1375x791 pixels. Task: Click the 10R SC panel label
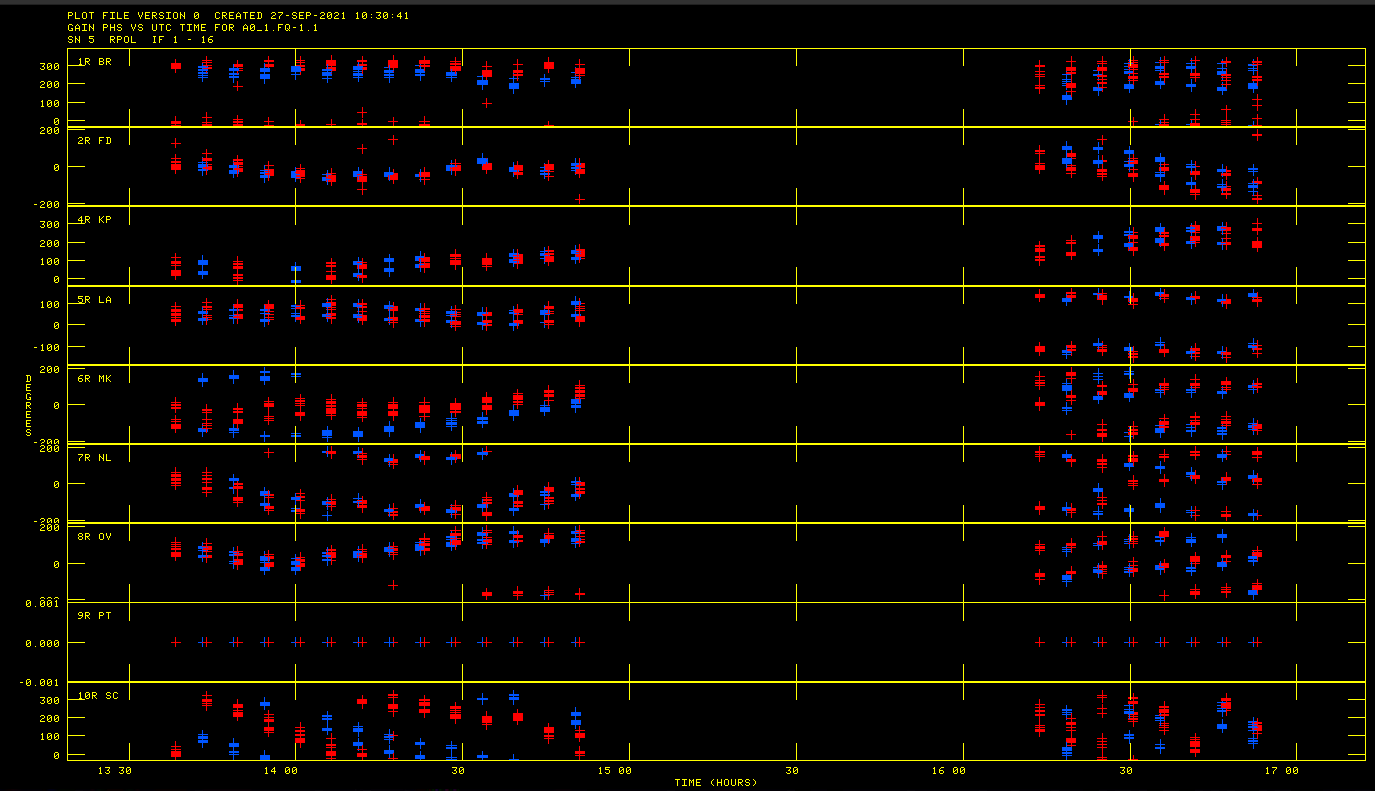[x=98, y=696]
